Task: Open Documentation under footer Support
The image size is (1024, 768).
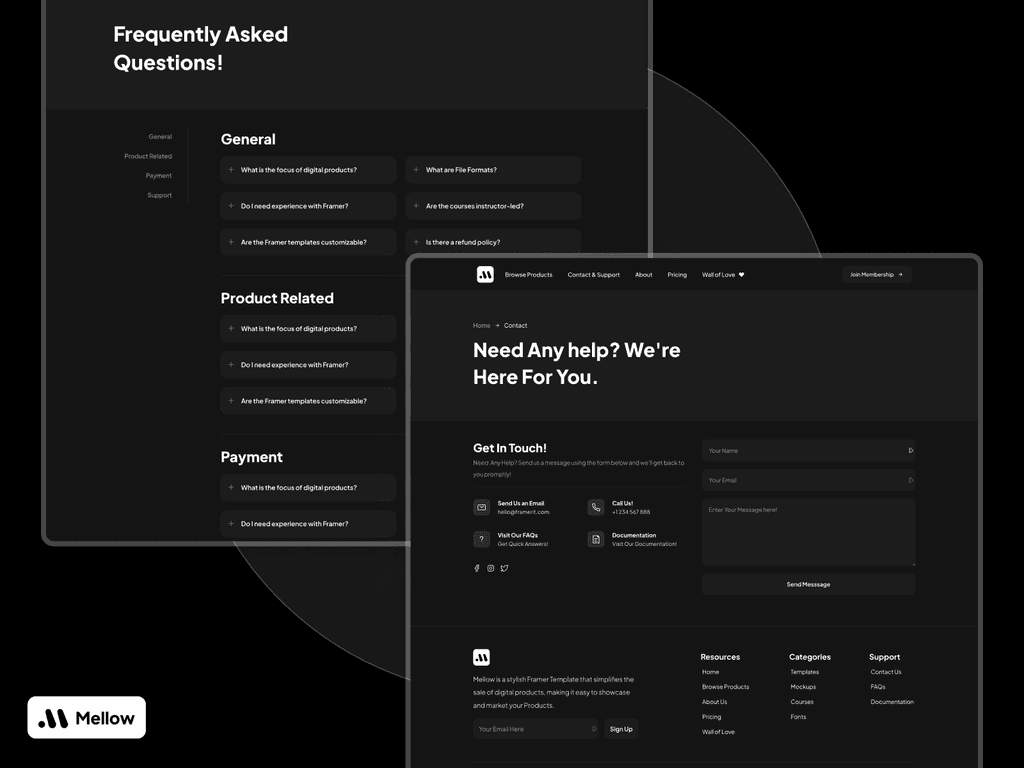Action: [x=892, y=702]
